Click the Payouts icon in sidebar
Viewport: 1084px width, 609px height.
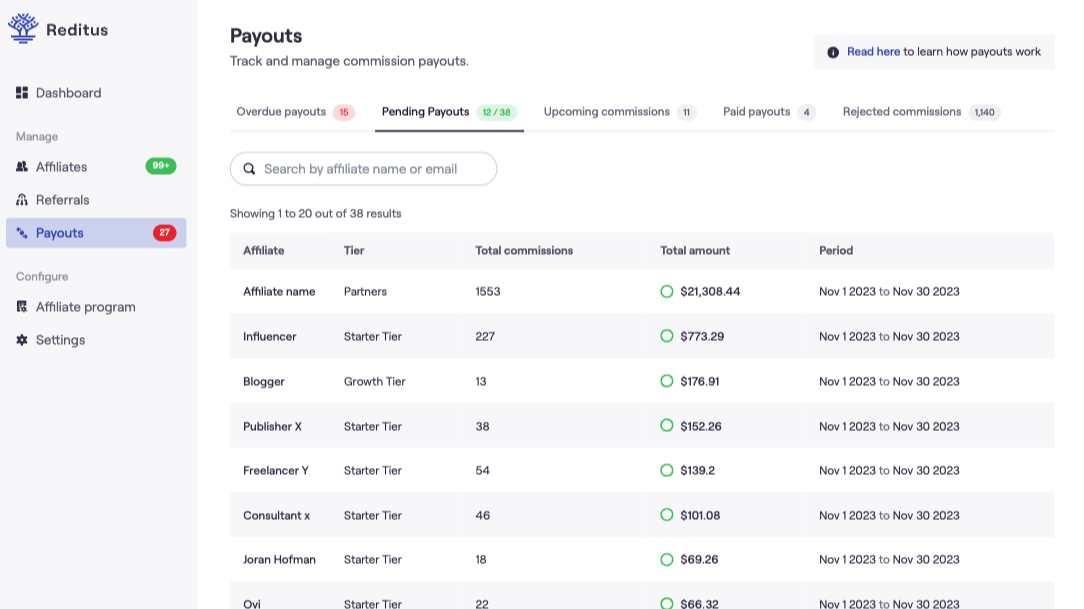pyautogui.click(x=22, y=233)
